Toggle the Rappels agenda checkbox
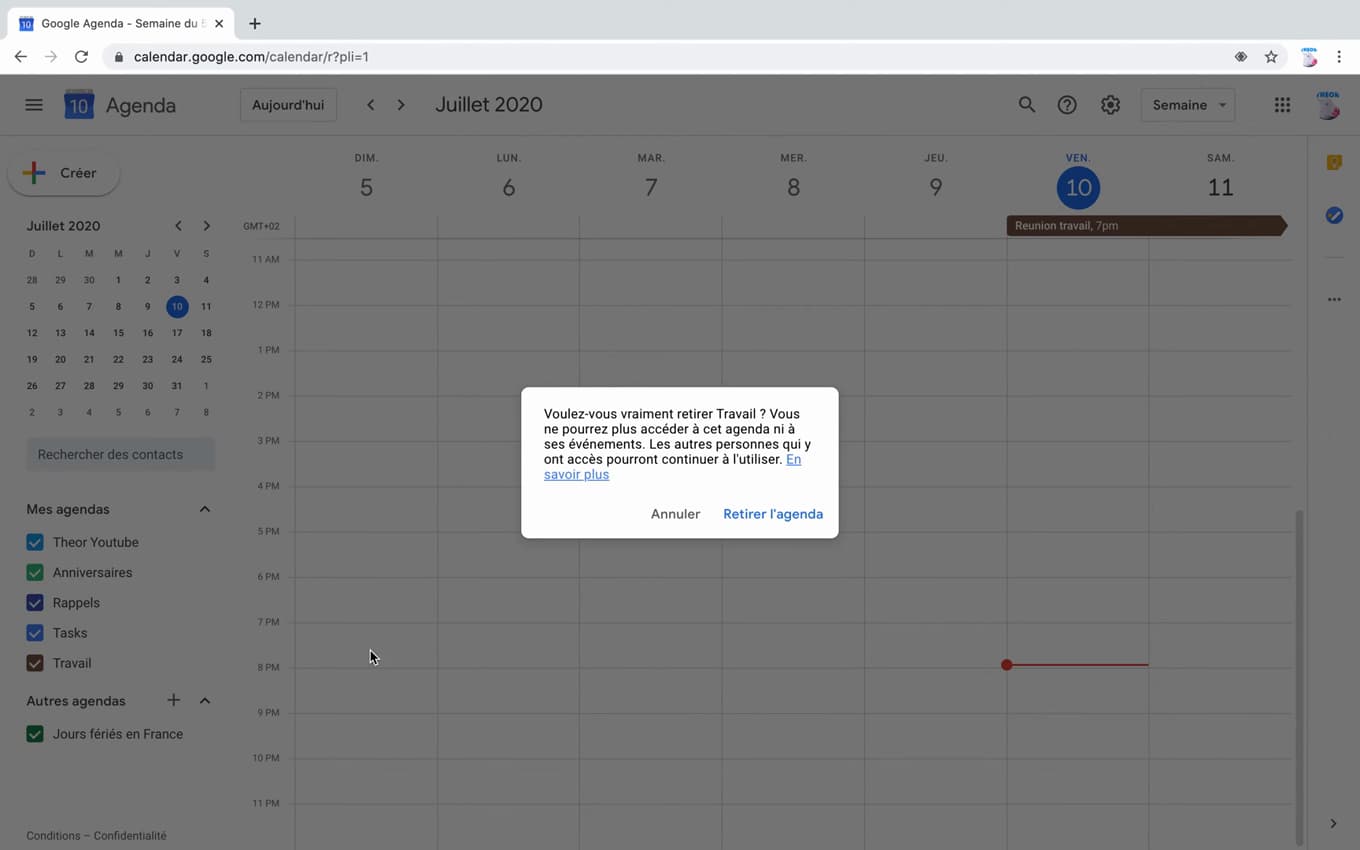This screenshot has height=850, width=1360. [x=35, y=602]
